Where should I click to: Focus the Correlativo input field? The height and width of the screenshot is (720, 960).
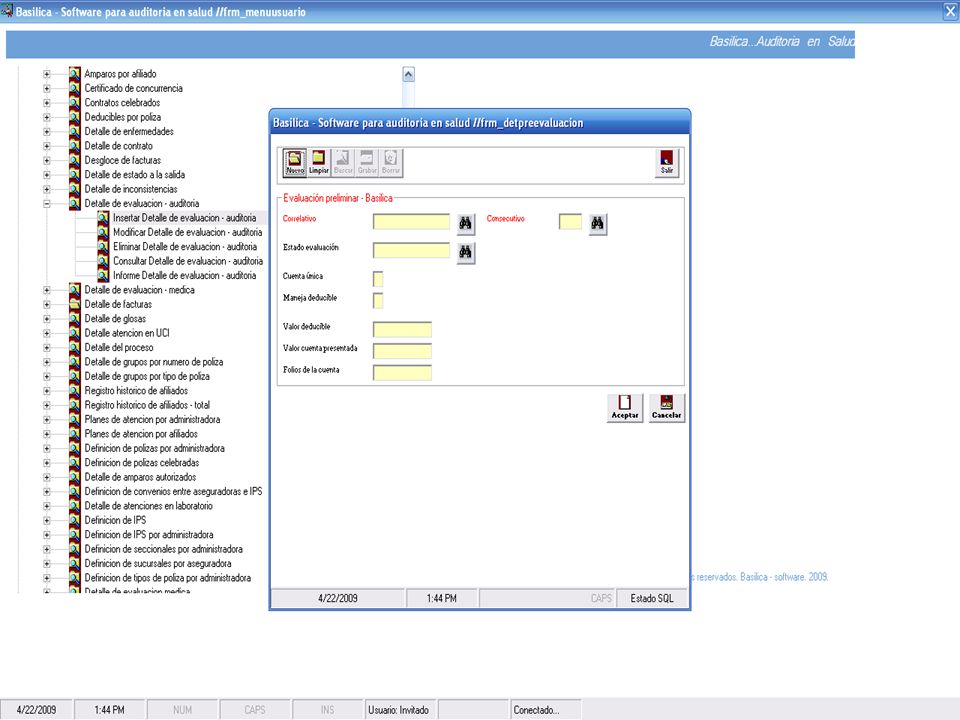[x=411, y=222]
